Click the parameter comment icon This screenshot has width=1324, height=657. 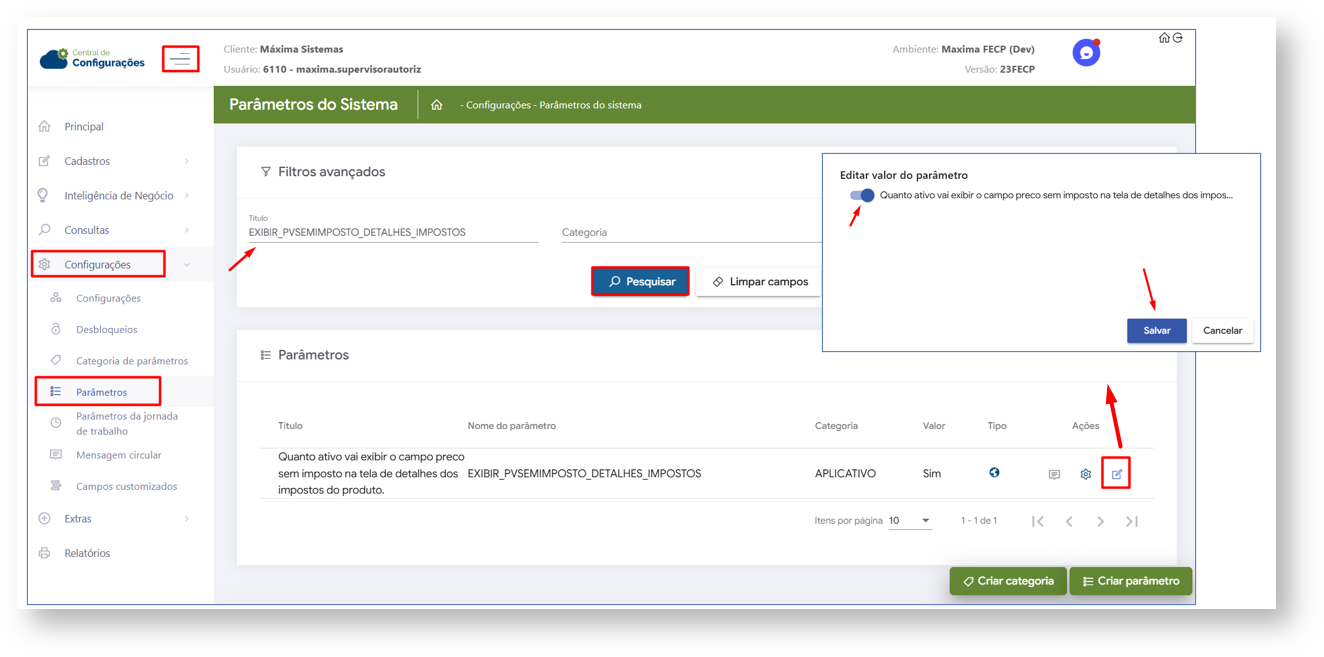tap(1054, 474)
